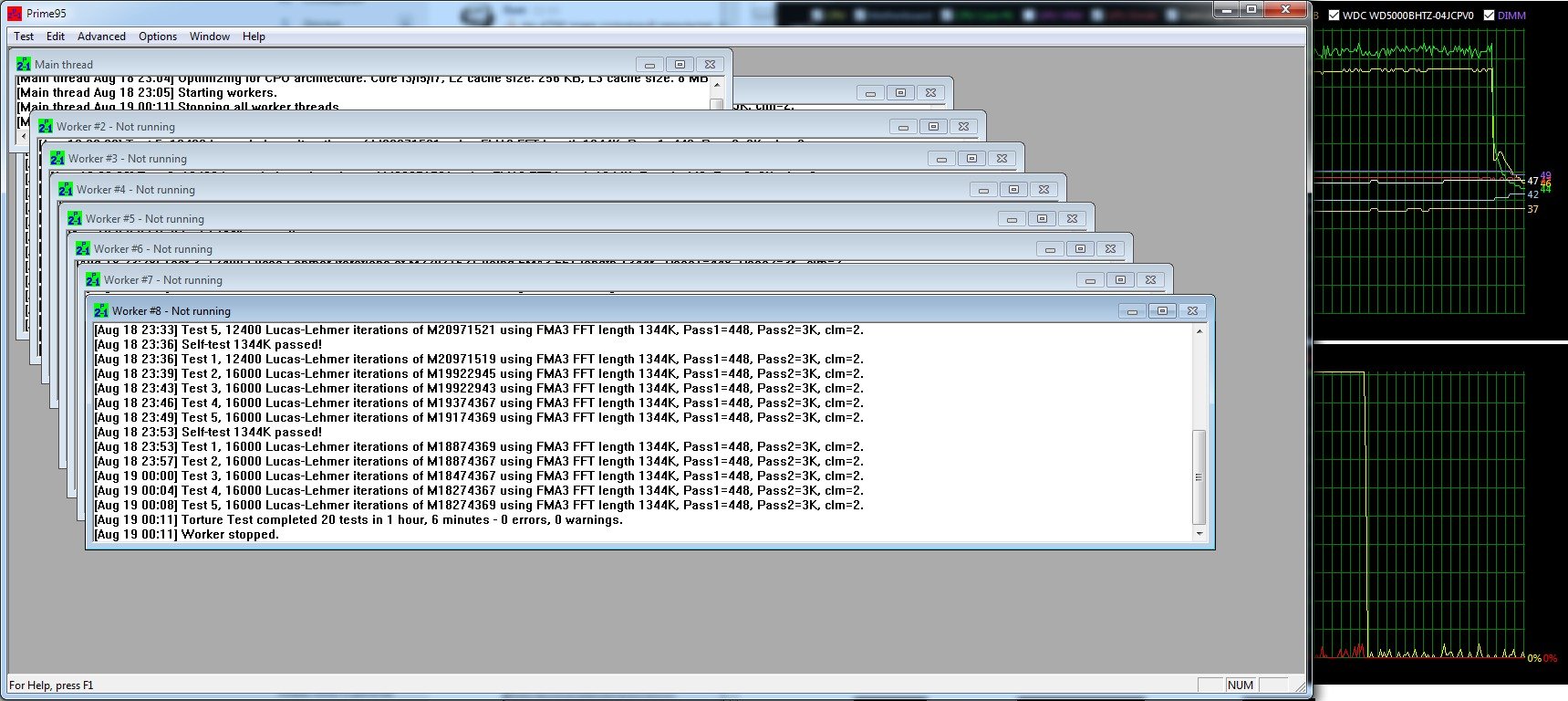Maximize the Worker #2 window
Image resolution: width=1568 pixels, height=701 pixels.
point(933,127)
